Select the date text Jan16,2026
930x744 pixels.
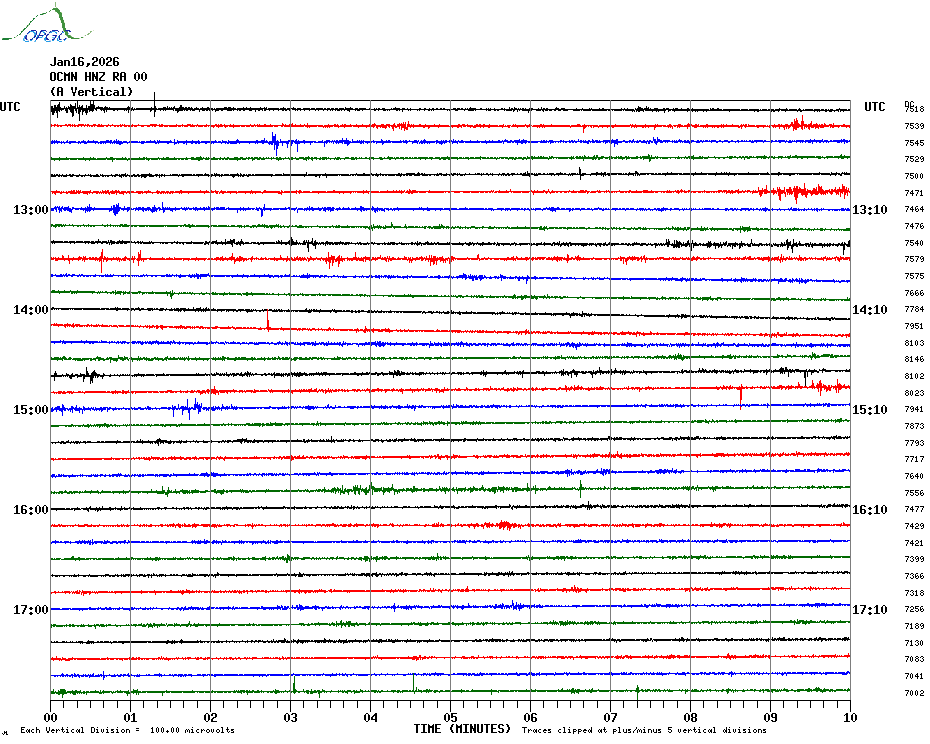(84, 62)
